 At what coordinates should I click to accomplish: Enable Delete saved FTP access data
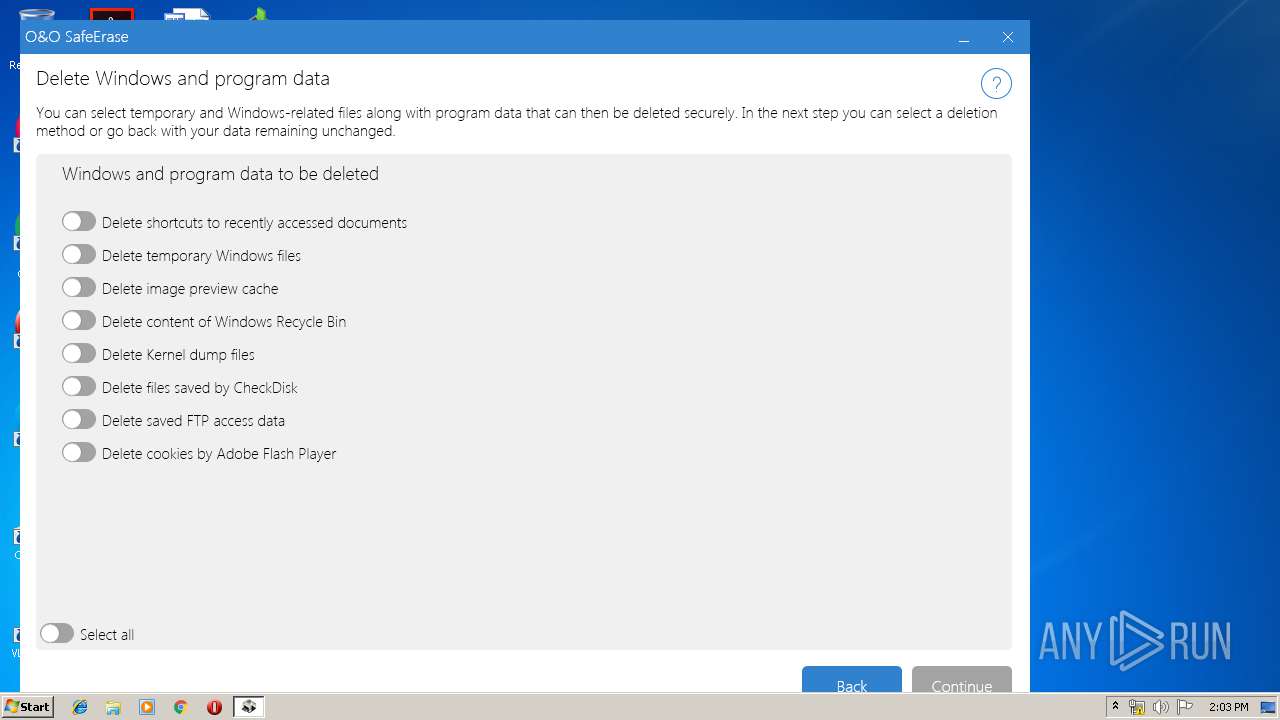(79, 420)
